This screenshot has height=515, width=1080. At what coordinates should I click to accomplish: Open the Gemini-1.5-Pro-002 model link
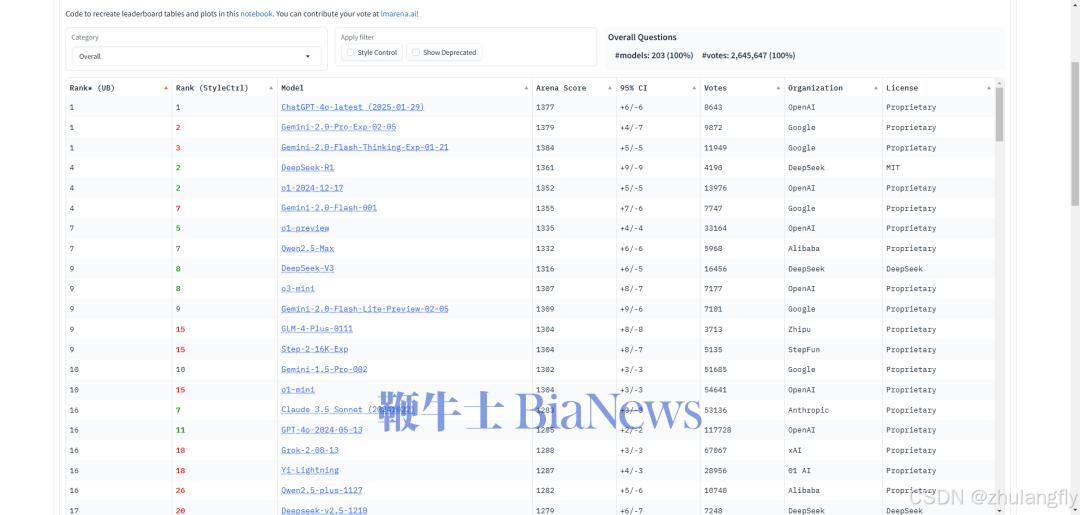point(324,370)
